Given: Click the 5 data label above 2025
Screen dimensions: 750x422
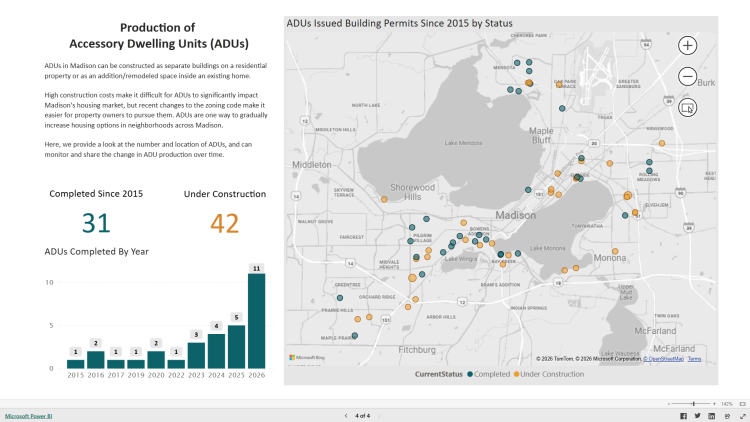Looking at the screenshot, I should click(x=236, y=317).
